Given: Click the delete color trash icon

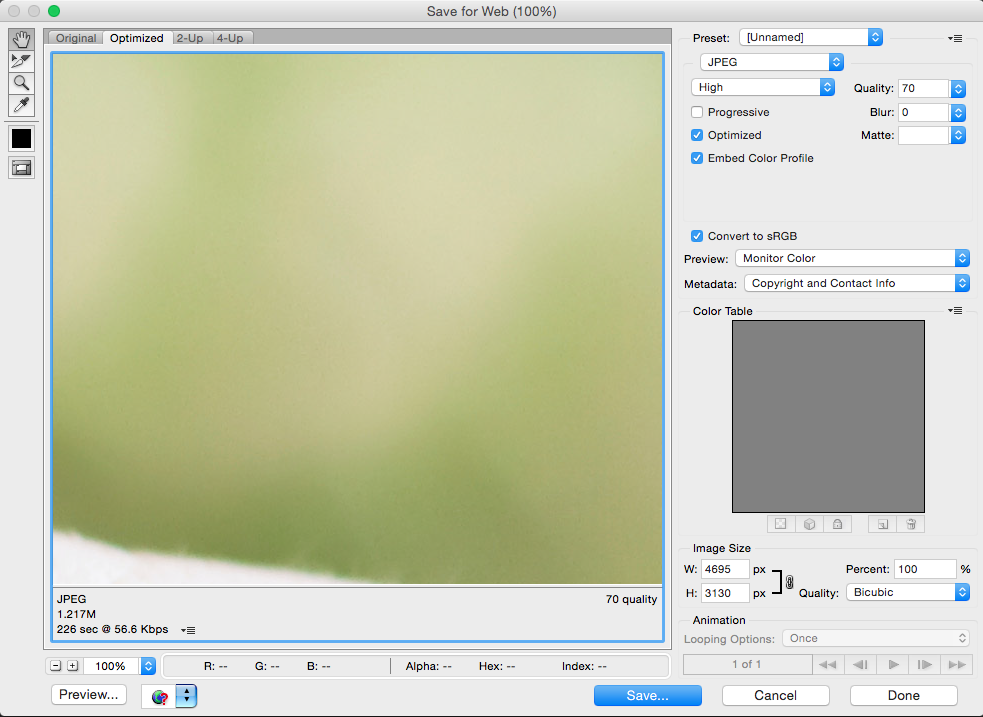Looking at the screenshot, I should coord(911,524).
